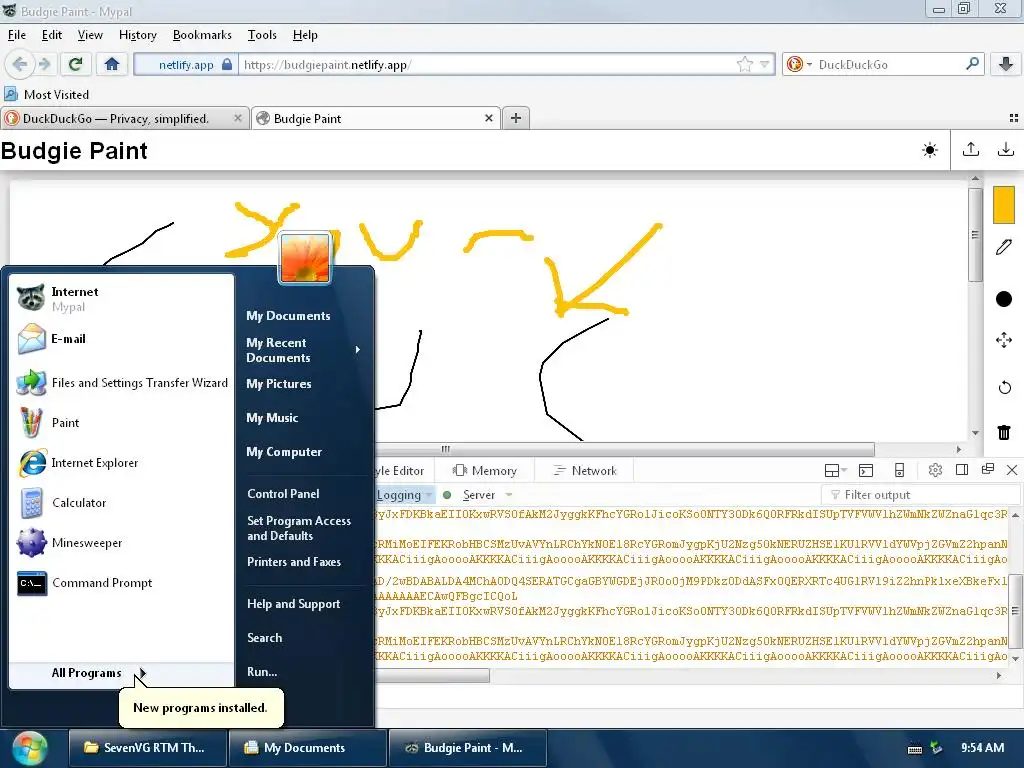The image size is (1024, 768).
Task: Open the browser downloads arrow button
Action: (x=1006, y=64)
